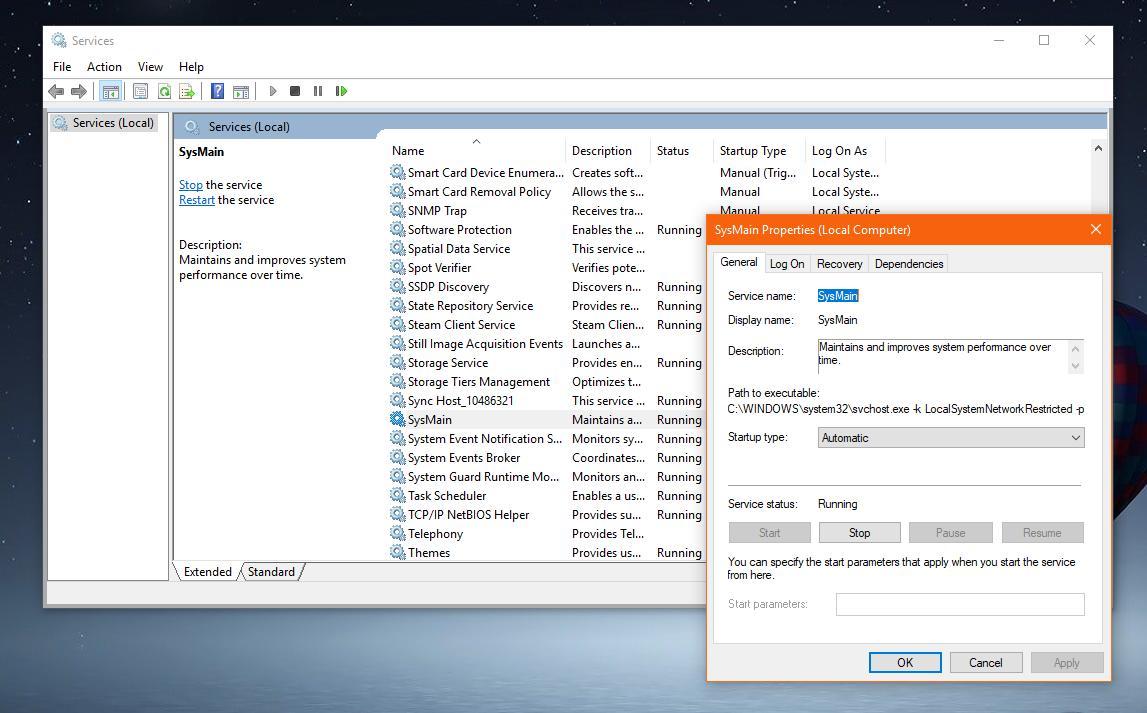
Task: Click the Stop button in Properties dialog
Action: tap(860, 533)
